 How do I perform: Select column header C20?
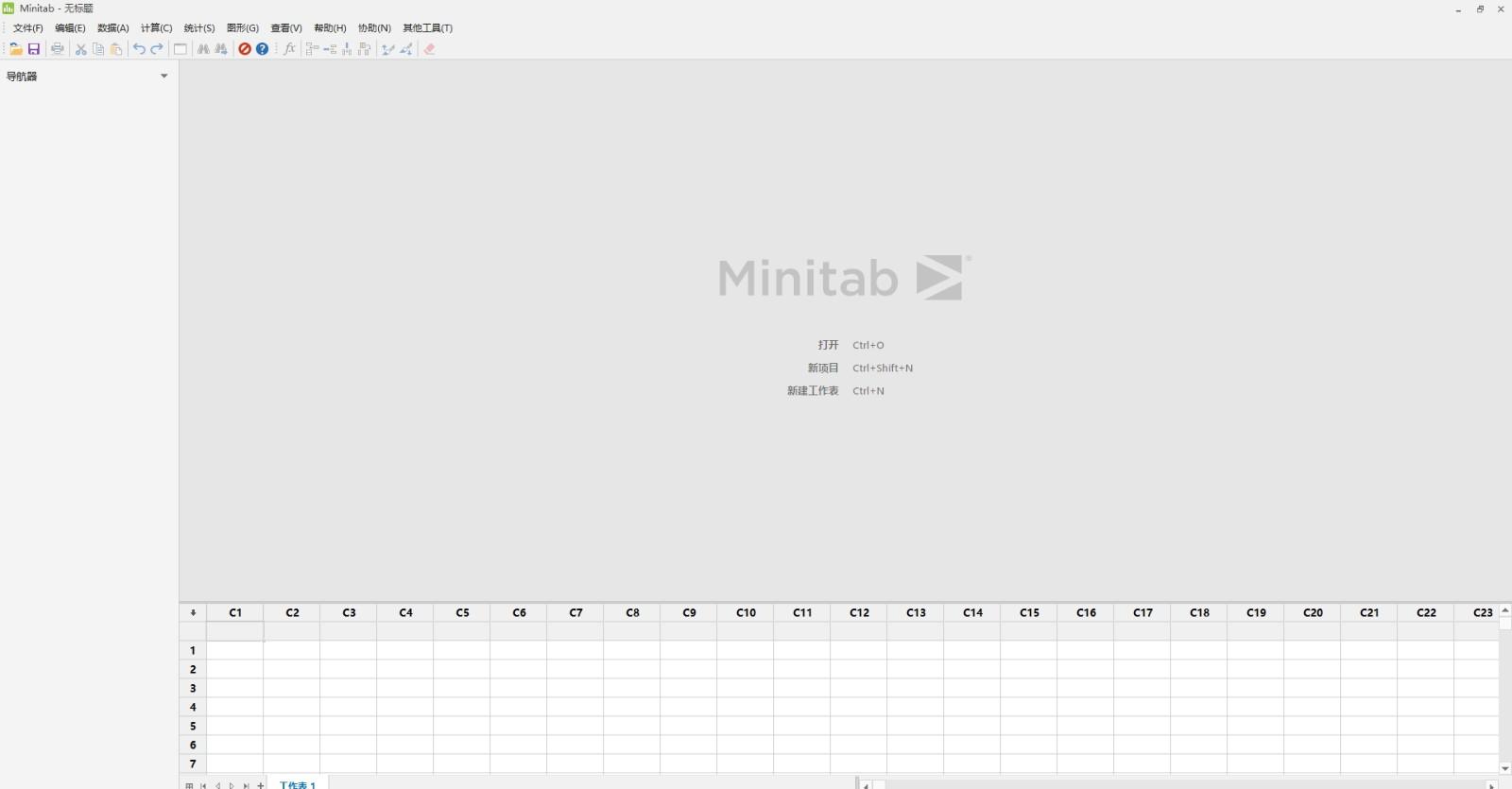pos(1313,612)
